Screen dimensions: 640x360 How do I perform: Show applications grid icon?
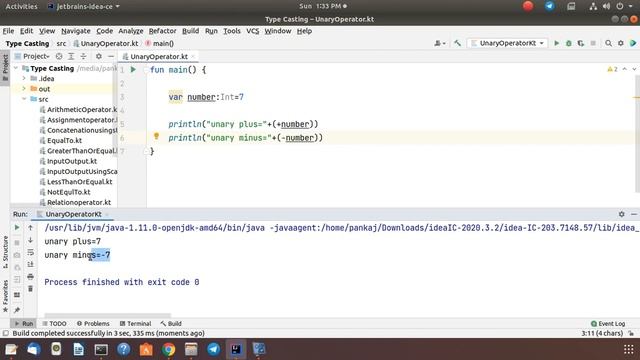(x=629, y=349)
